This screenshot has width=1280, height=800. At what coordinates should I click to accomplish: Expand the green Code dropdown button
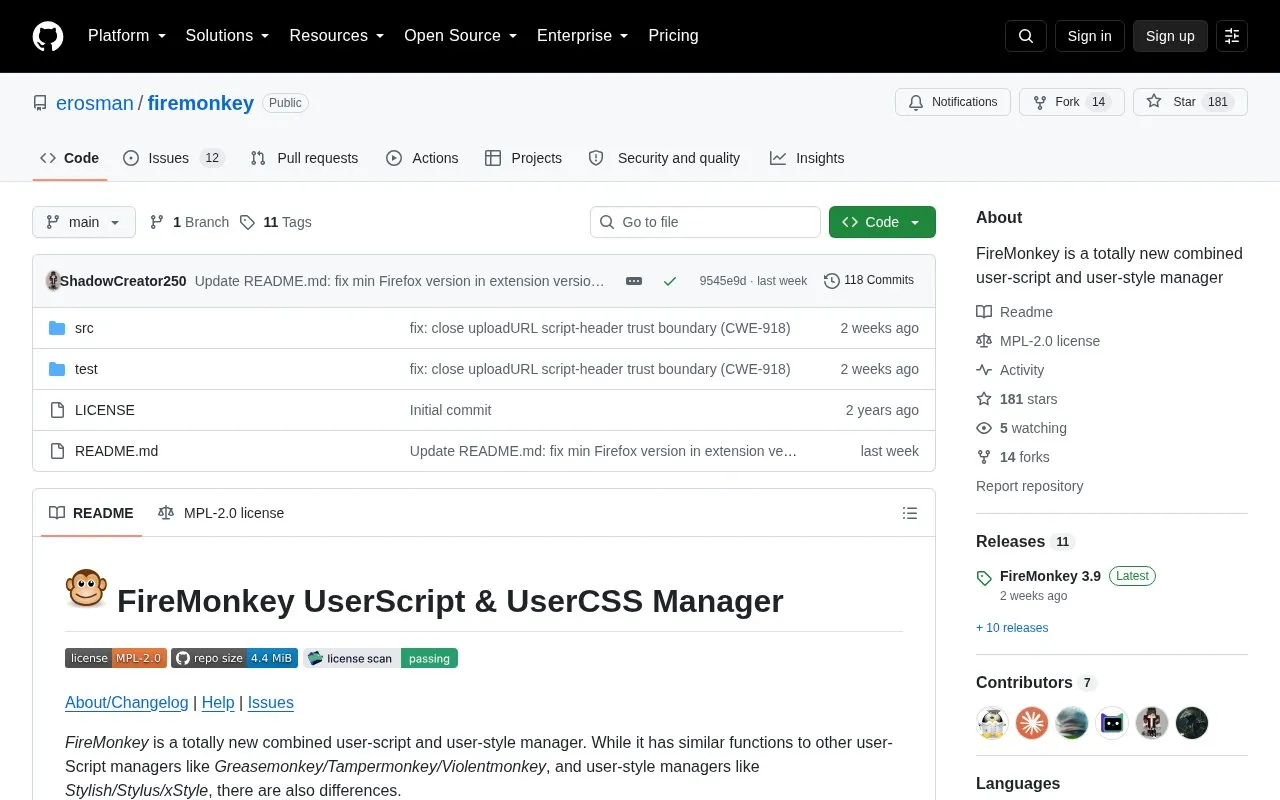pos(882,222)
